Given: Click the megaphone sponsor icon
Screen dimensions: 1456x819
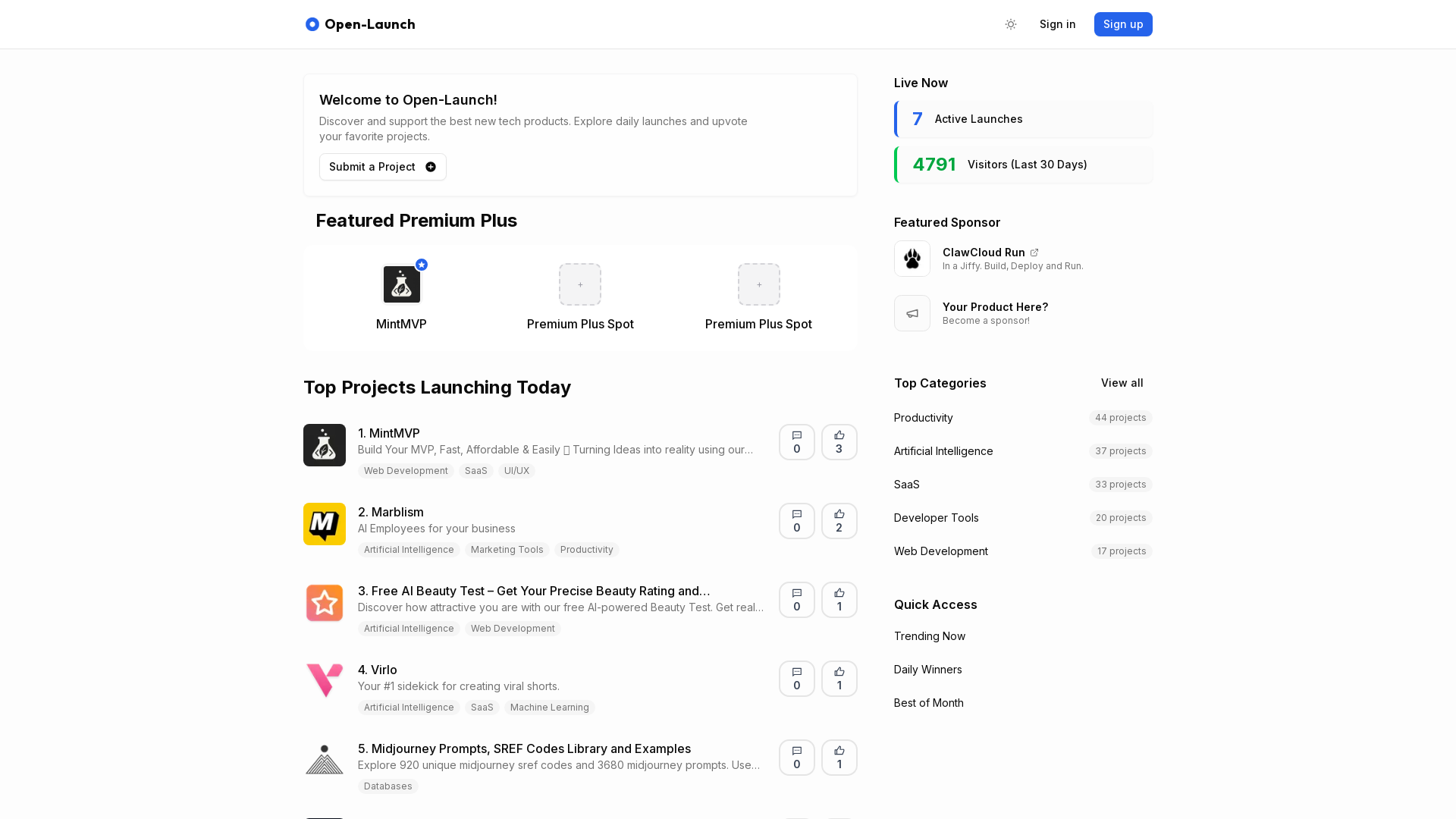Looking at the screenshot, I should [912, 313].
